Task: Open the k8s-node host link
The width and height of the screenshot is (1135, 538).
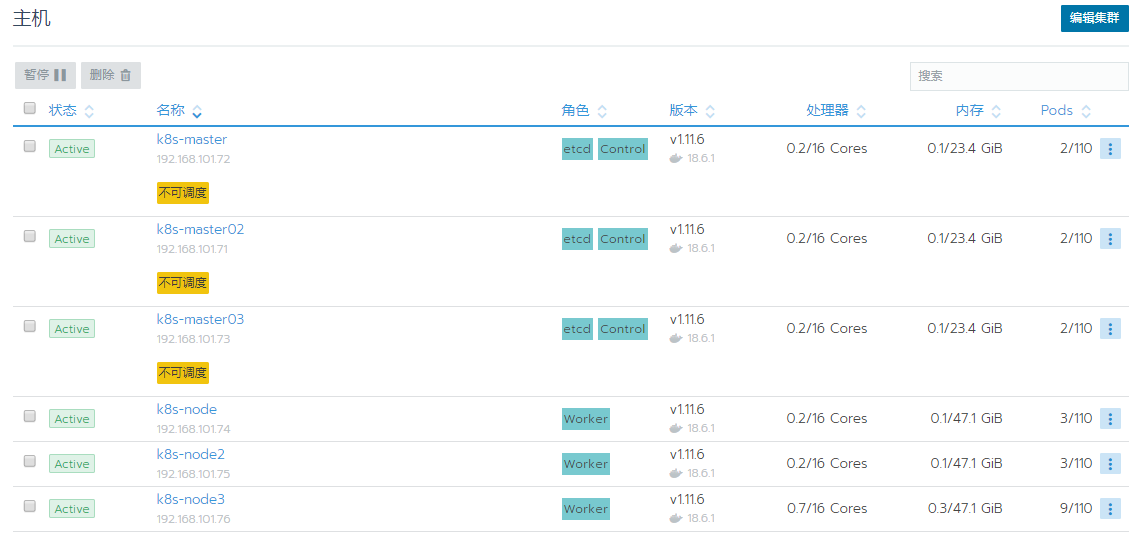Action: tap(187, 409)
